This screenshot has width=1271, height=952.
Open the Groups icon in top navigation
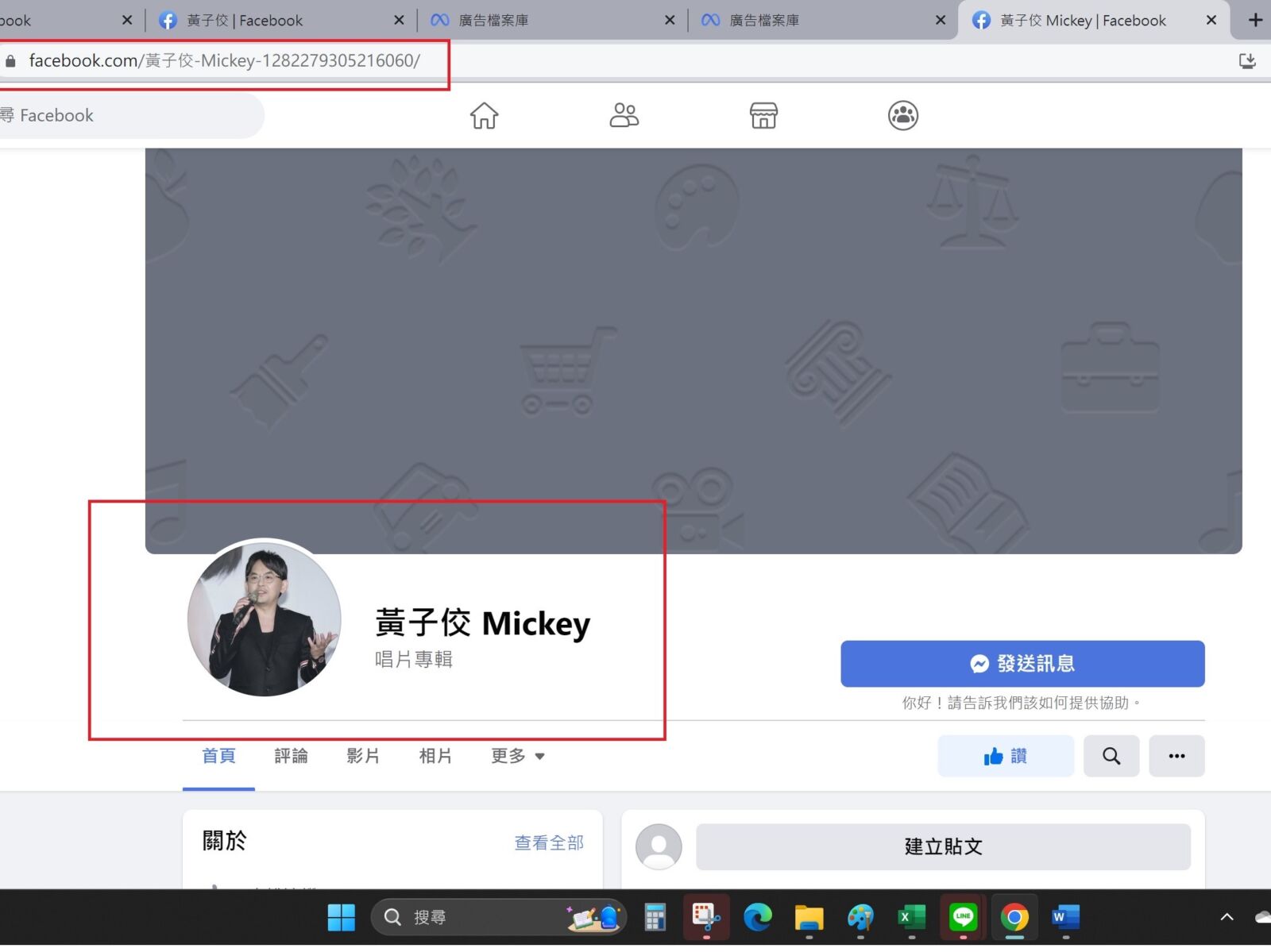coord(903,116)
